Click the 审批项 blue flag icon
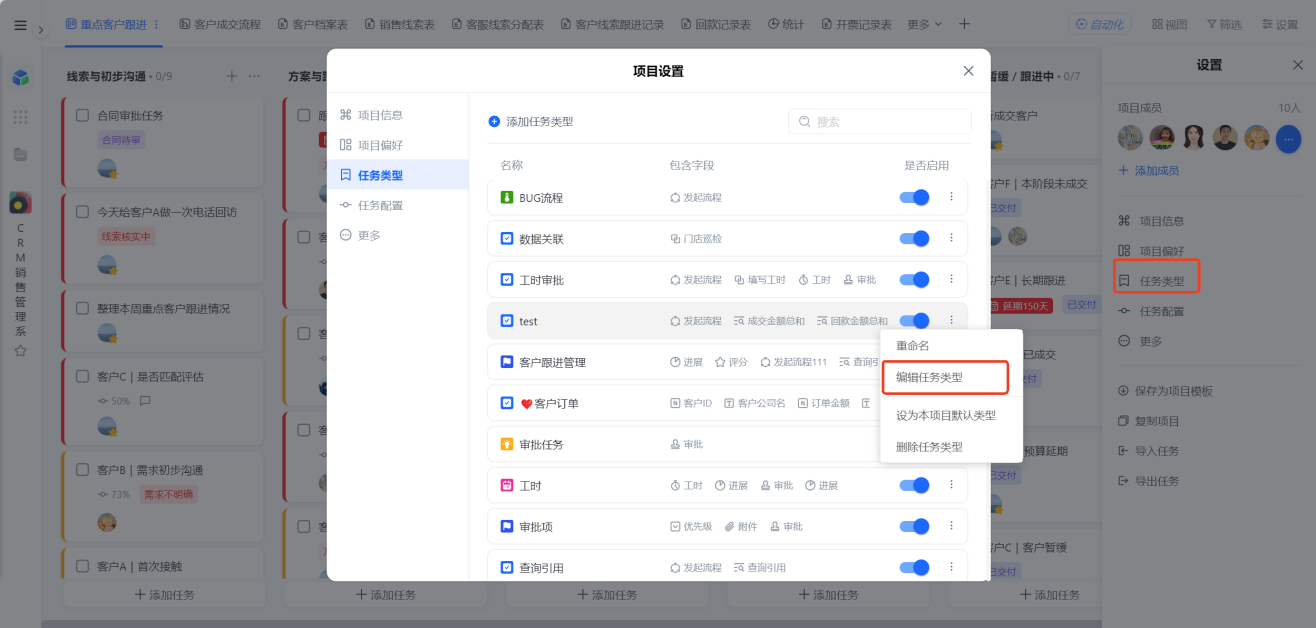 click(x=507, y=526)
